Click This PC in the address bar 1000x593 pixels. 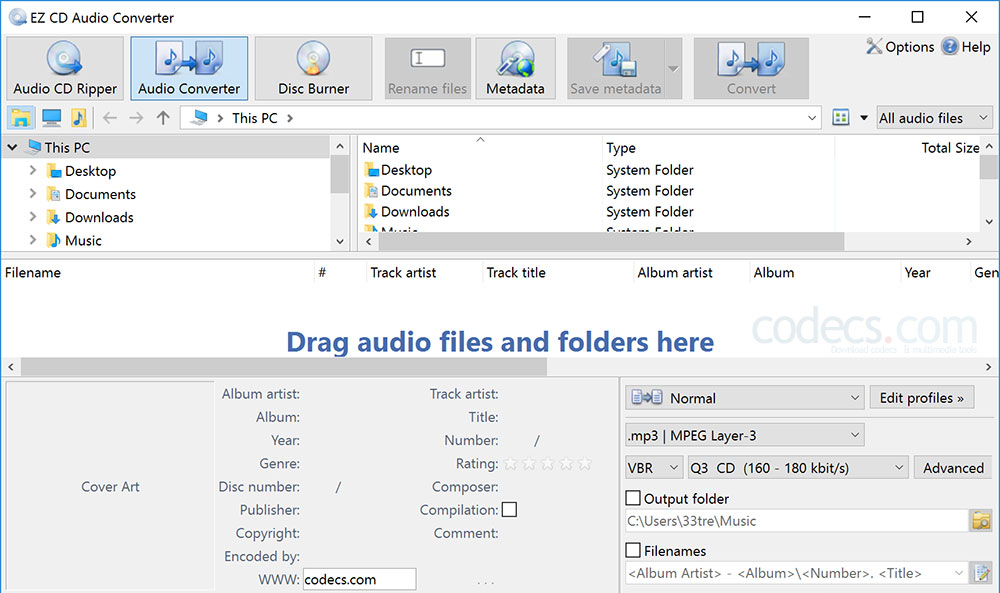tap(254, 118)
